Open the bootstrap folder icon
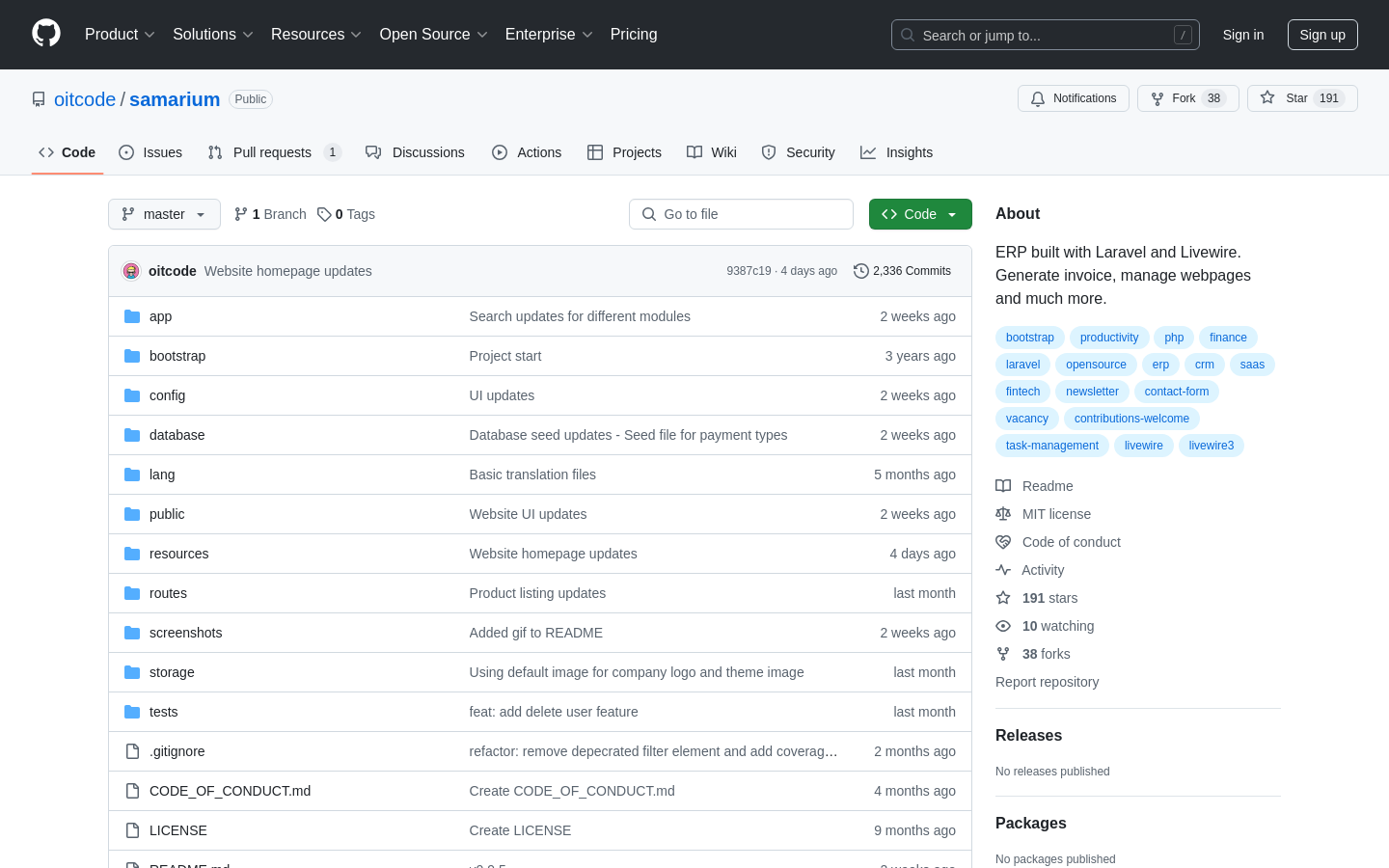This screenshot has height=868, width=1389. click(132, 356)
